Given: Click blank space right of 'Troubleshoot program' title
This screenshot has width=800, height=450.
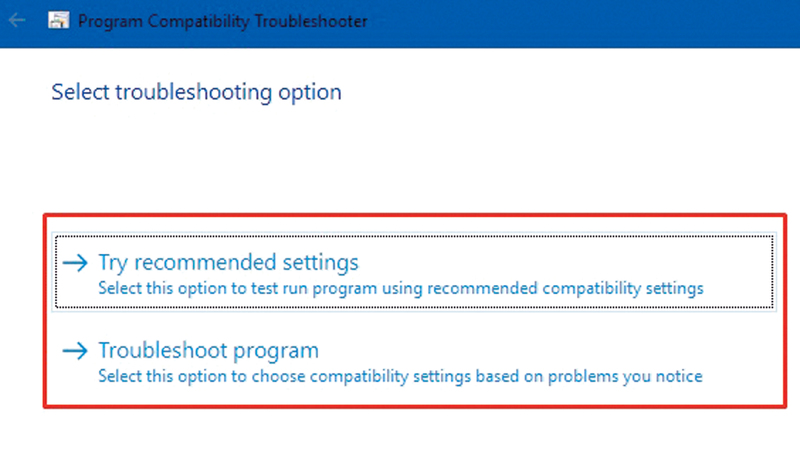Looking at the screenshot, I should [x=540, y=350].
